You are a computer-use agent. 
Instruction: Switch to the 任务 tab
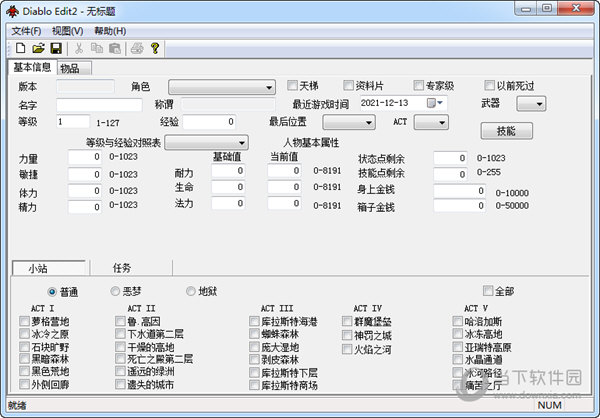[122, 268]
